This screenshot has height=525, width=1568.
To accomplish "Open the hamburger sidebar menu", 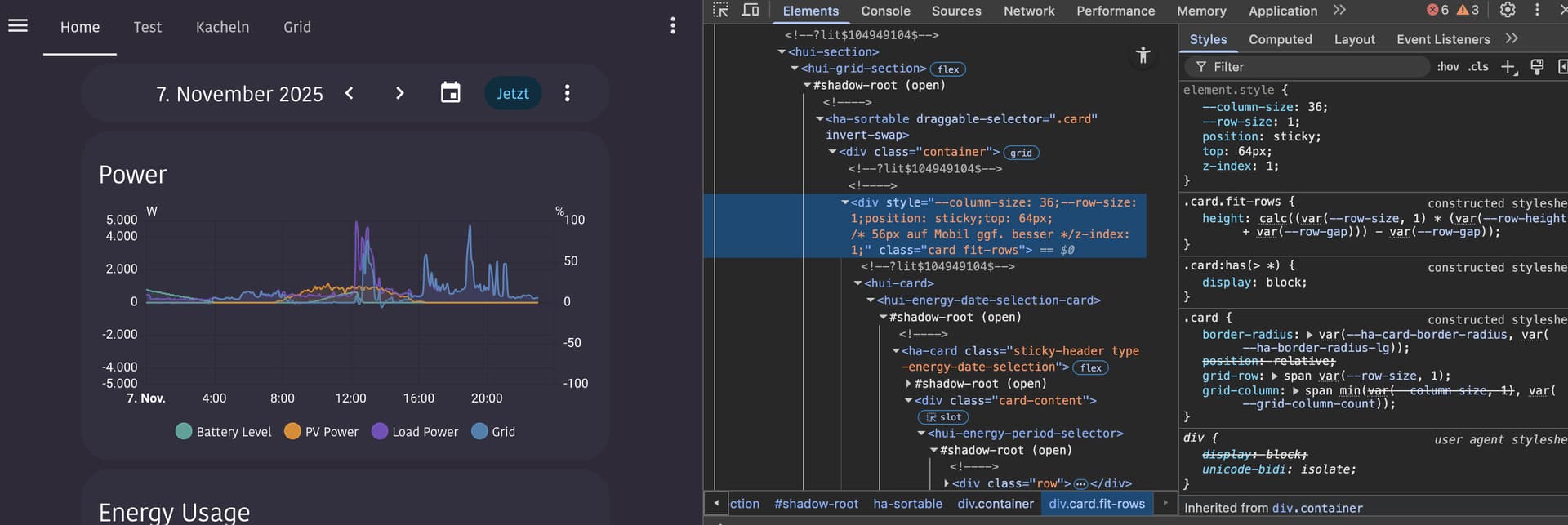I will 18,26.
